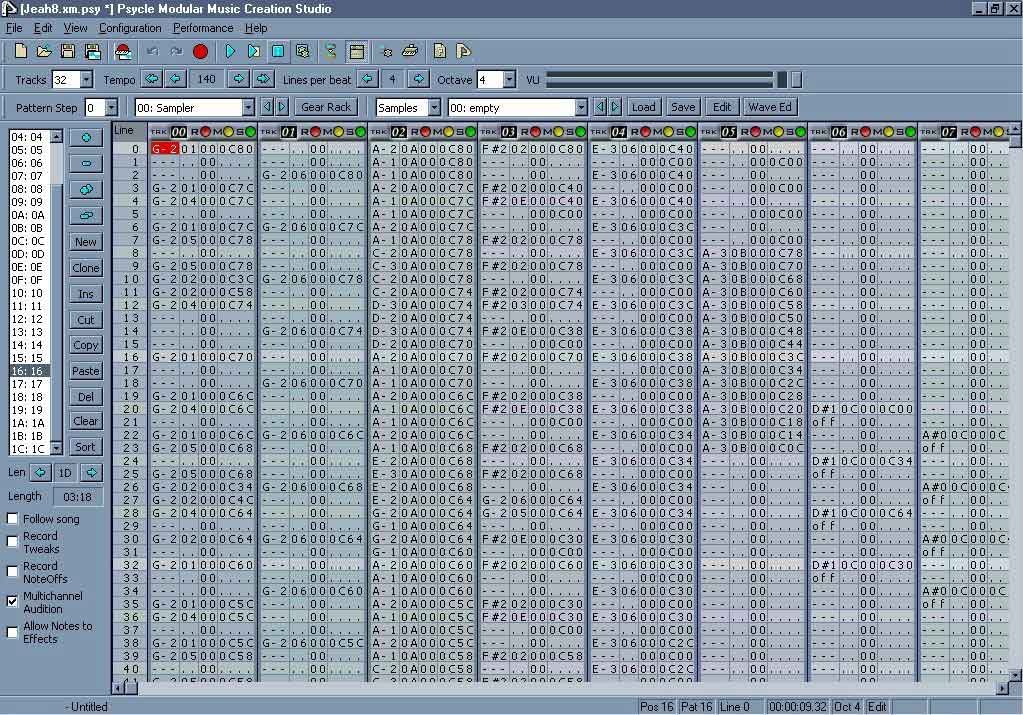Viewport: 1023px width, 715px height.
Task: Click the master volume slider handle
Action: click(782, 79)
